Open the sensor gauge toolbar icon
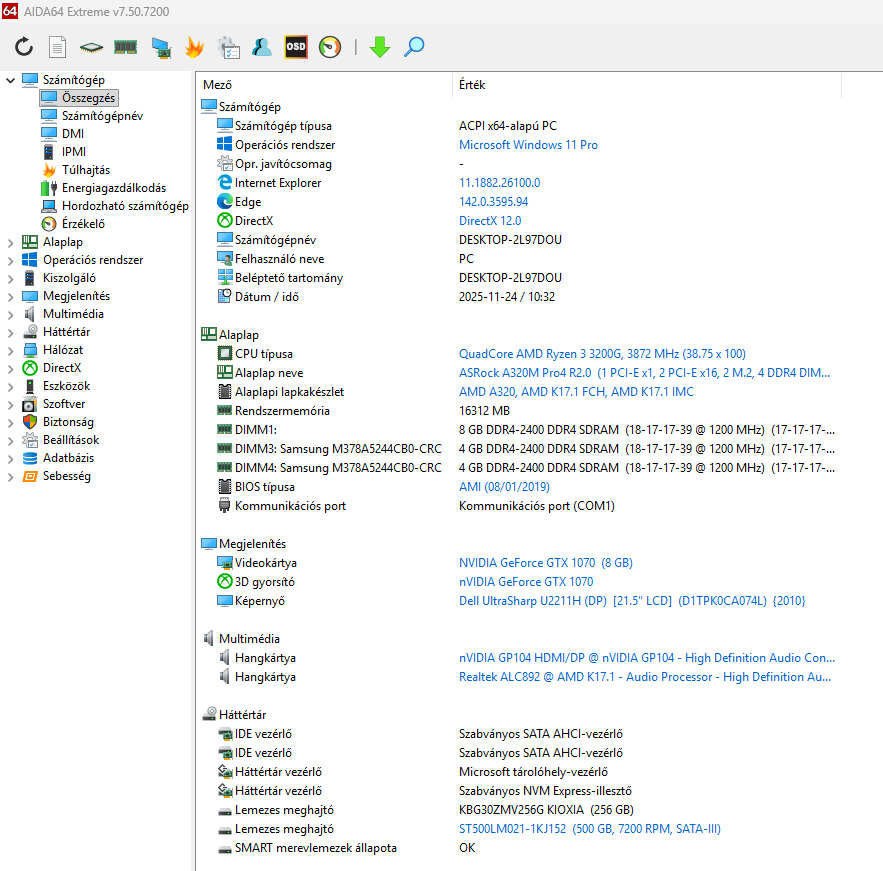The width and height of the screenshot is (883, 871). (330, 47)
